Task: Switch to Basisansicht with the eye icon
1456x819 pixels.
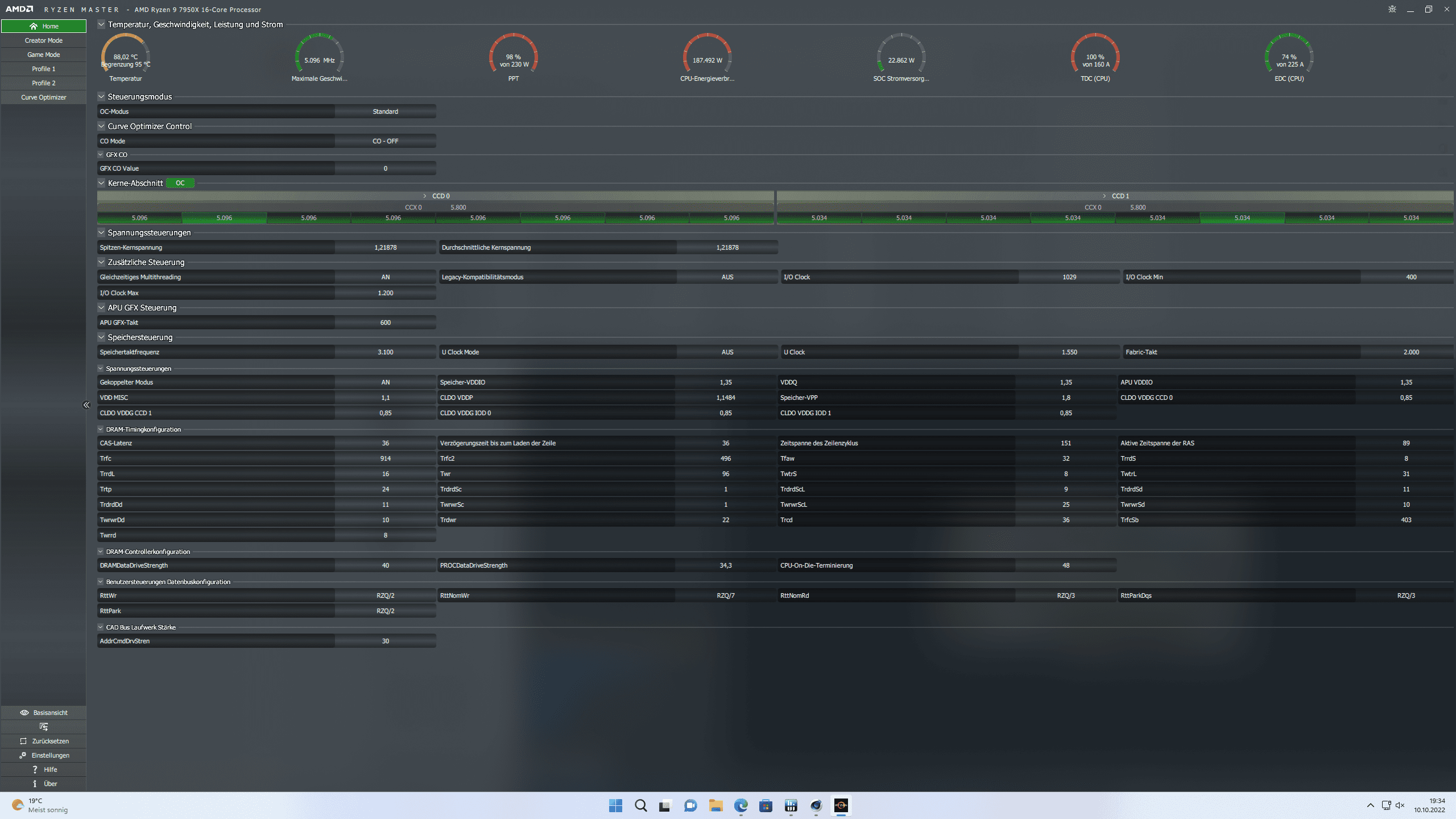Action: (x=44, y=713)
